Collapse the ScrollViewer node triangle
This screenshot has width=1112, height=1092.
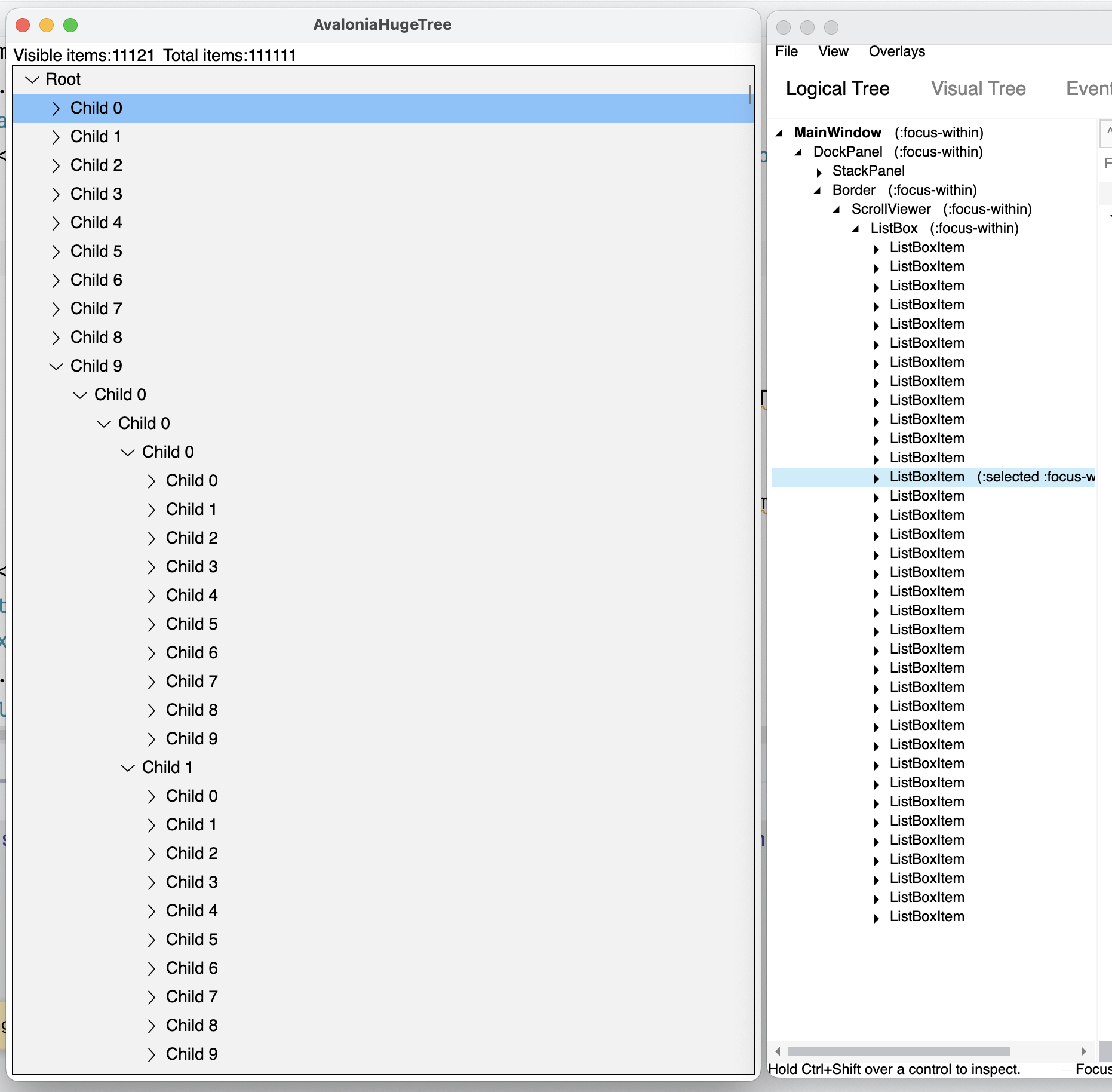[836, 210]
